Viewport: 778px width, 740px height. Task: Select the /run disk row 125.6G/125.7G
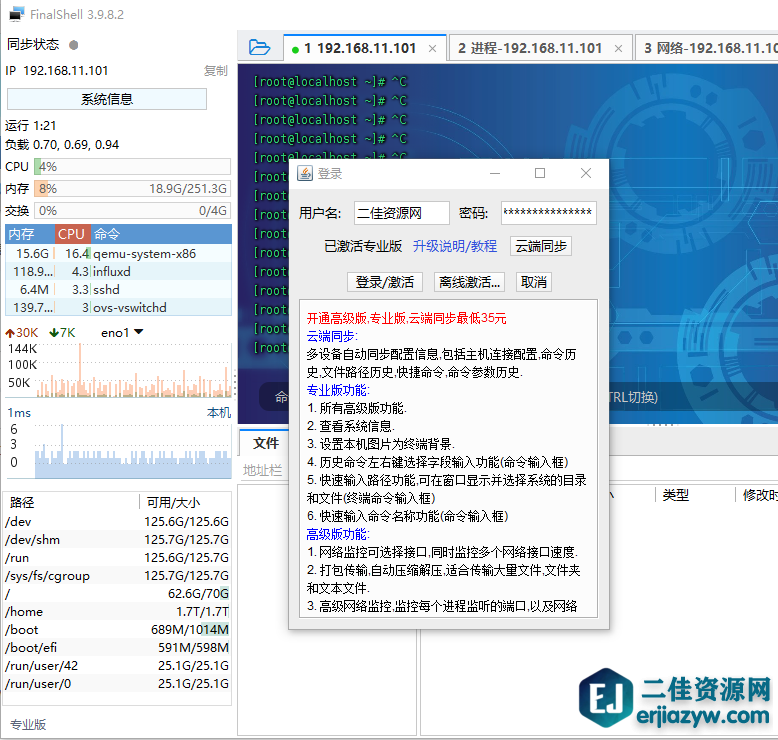(x=117, y=558)
